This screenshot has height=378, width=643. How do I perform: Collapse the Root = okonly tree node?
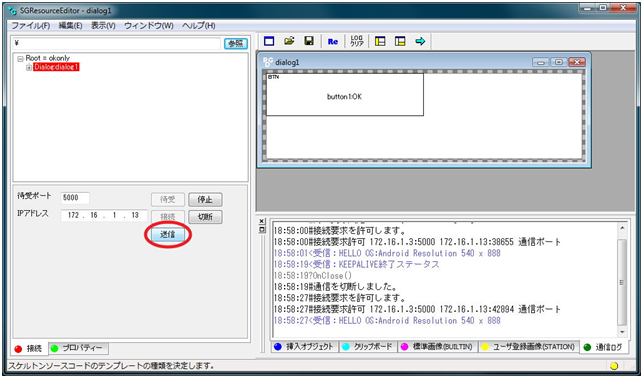pos(20,59)
